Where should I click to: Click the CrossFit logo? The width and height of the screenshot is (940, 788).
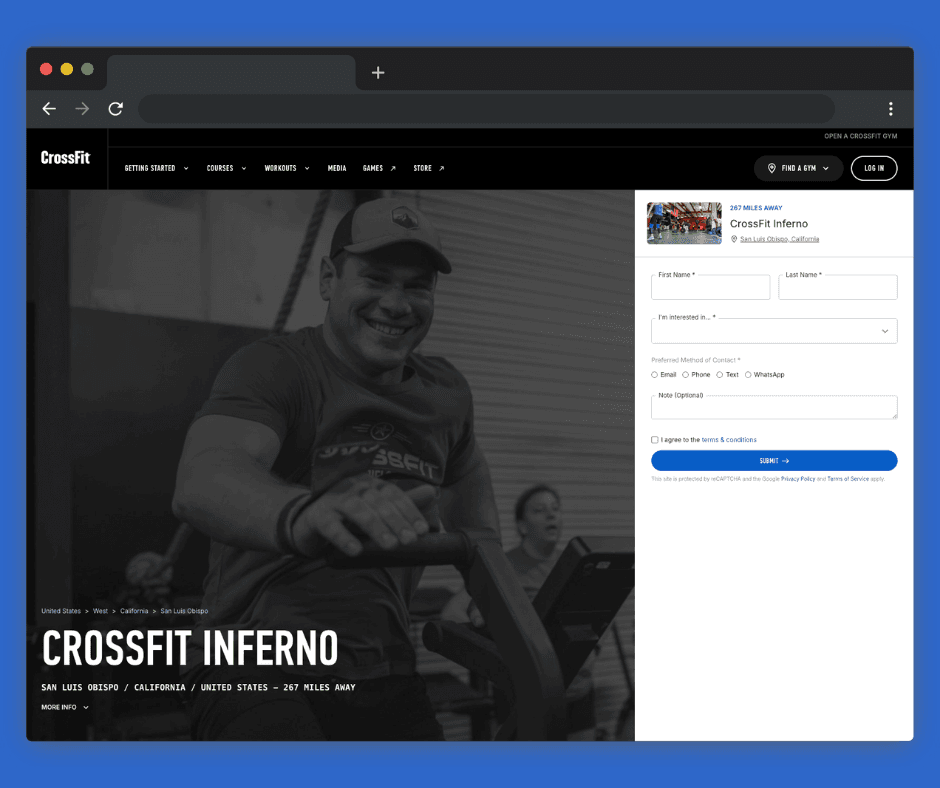(65, 158)
